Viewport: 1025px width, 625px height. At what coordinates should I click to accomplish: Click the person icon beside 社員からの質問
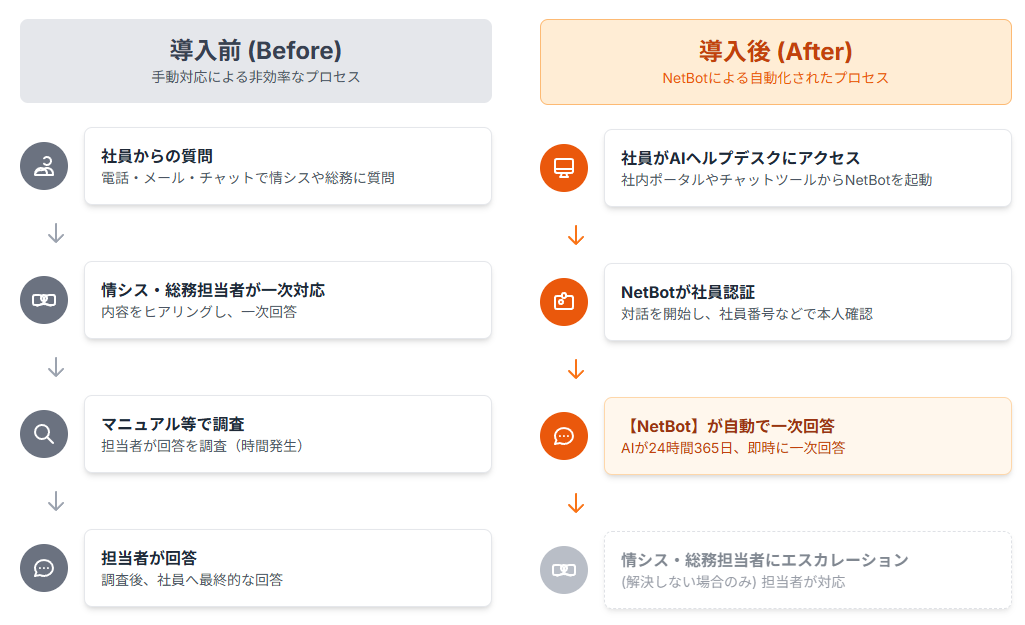coord(44,166)
